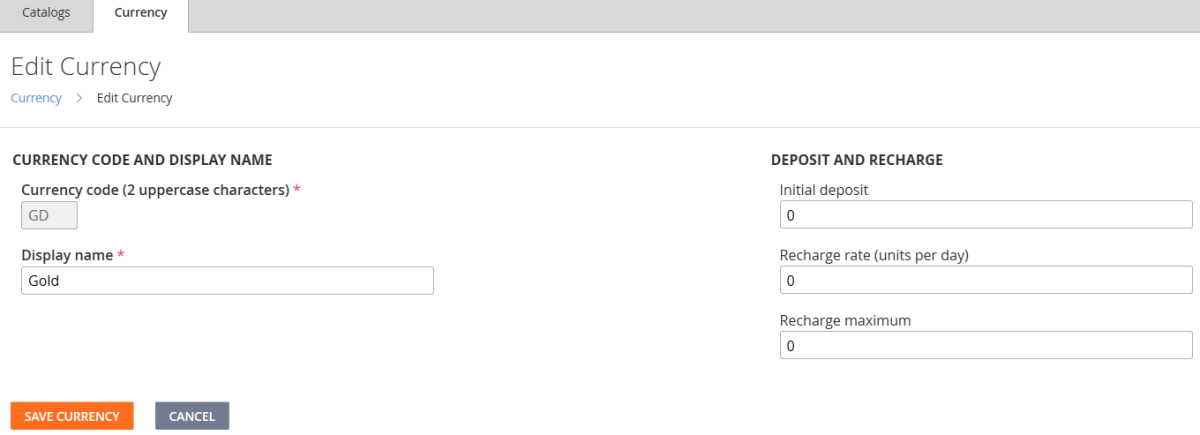Click the Recharge maximum label

click(845, 321)
